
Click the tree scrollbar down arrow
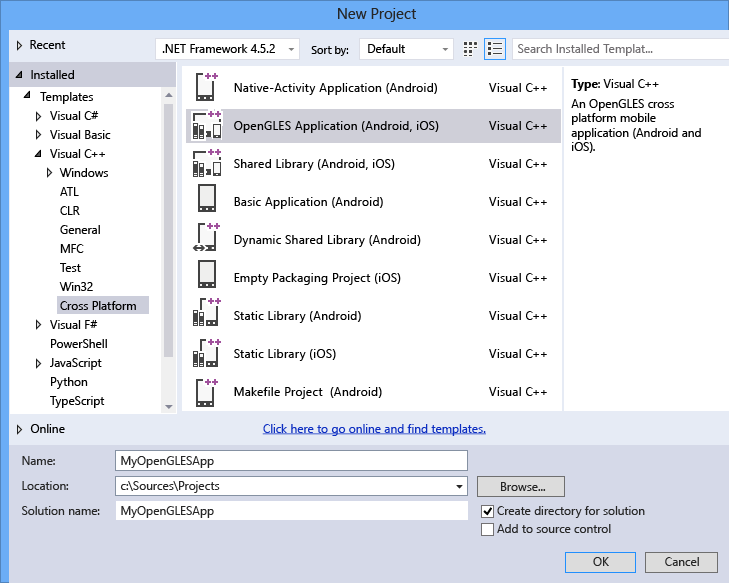click(x=169, y=407)
